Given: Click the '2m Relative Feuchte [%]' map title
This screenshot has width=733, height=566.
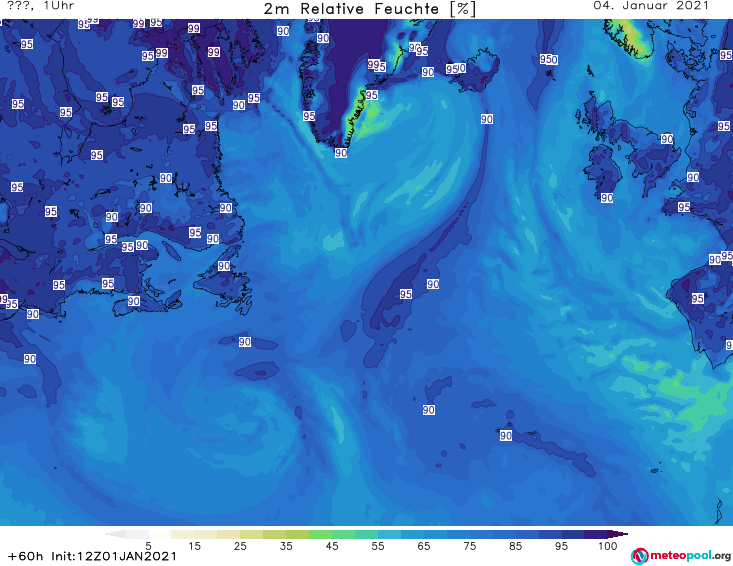Looking at the screenshot, I should [x=370, y=9].
